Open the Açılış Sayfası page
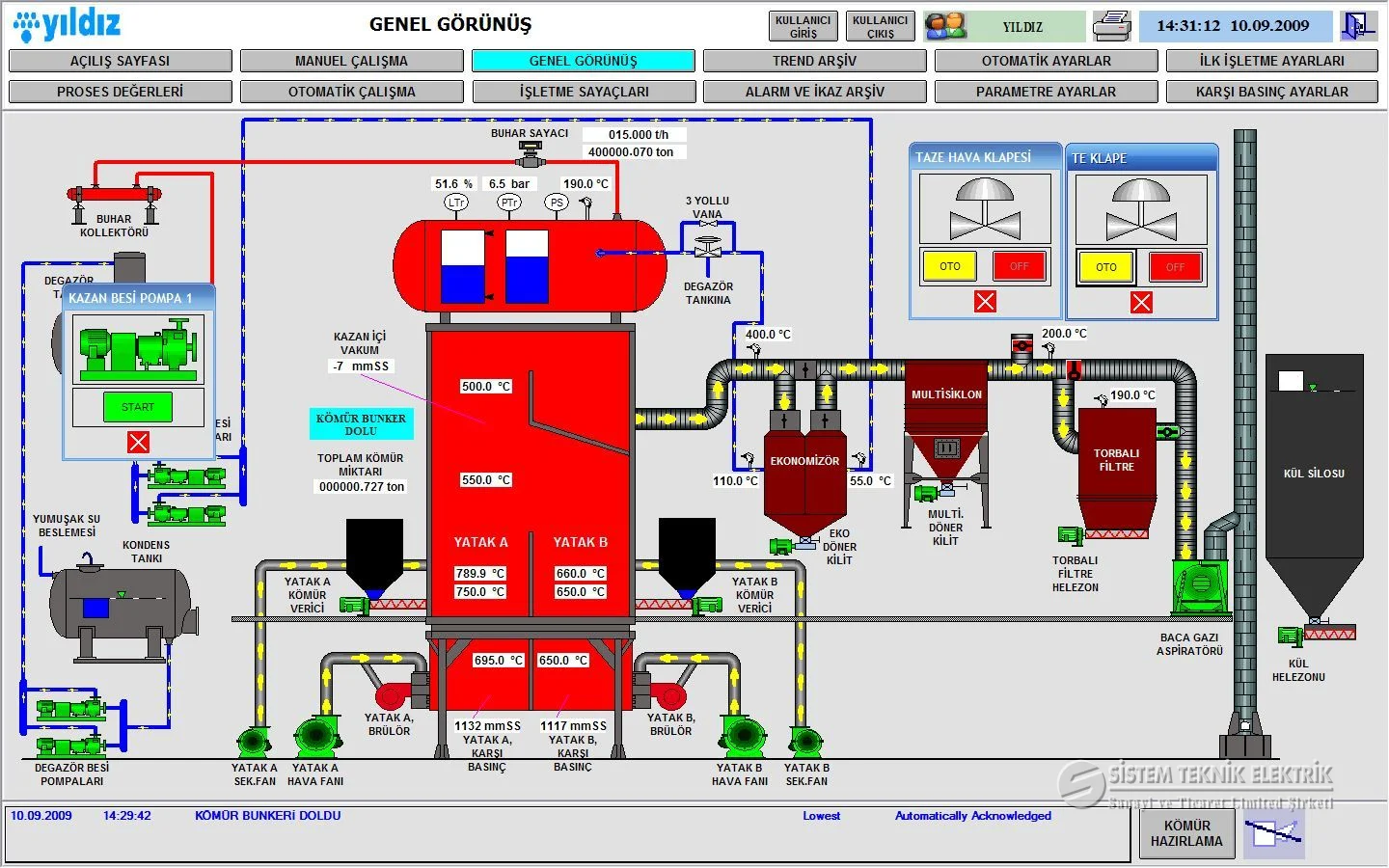 point(120,61)
